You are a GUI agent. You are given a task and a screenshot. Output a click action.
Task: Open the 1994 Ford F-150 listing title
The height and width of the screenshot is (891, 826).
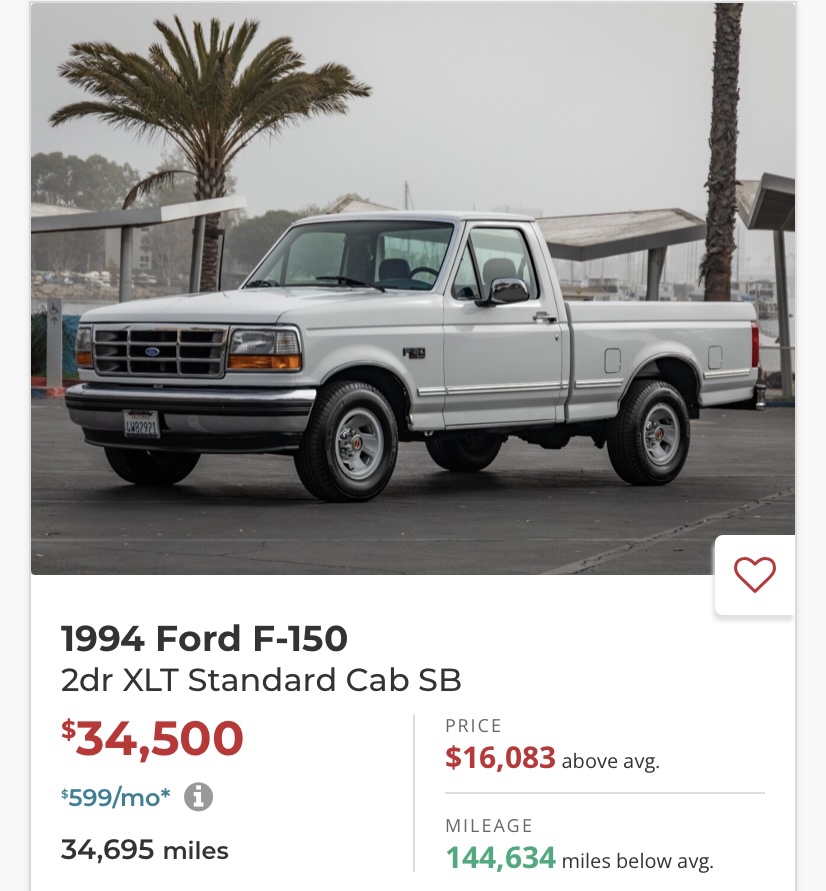point(204,638)
